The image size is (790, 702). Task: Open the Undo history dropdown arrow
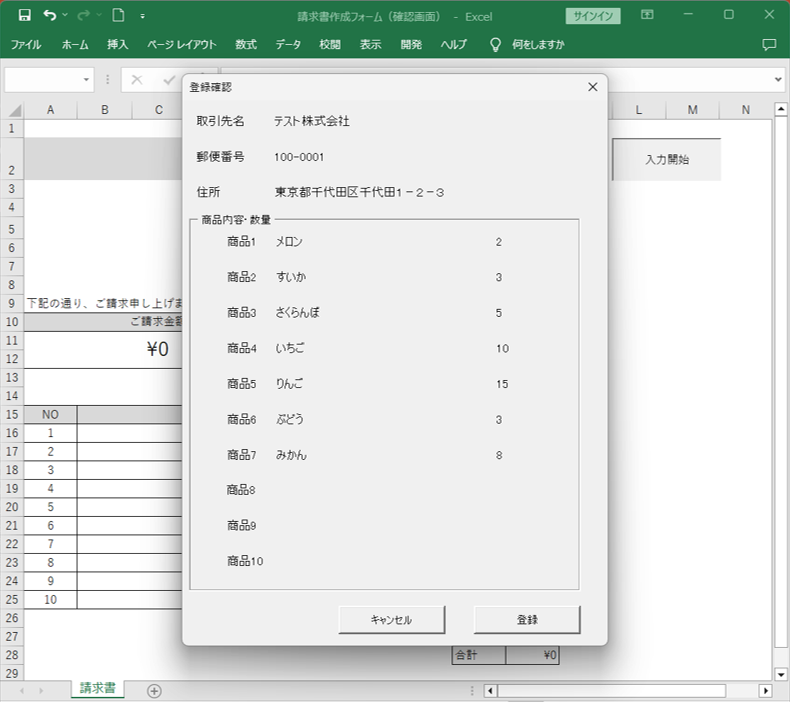point(66,16)
